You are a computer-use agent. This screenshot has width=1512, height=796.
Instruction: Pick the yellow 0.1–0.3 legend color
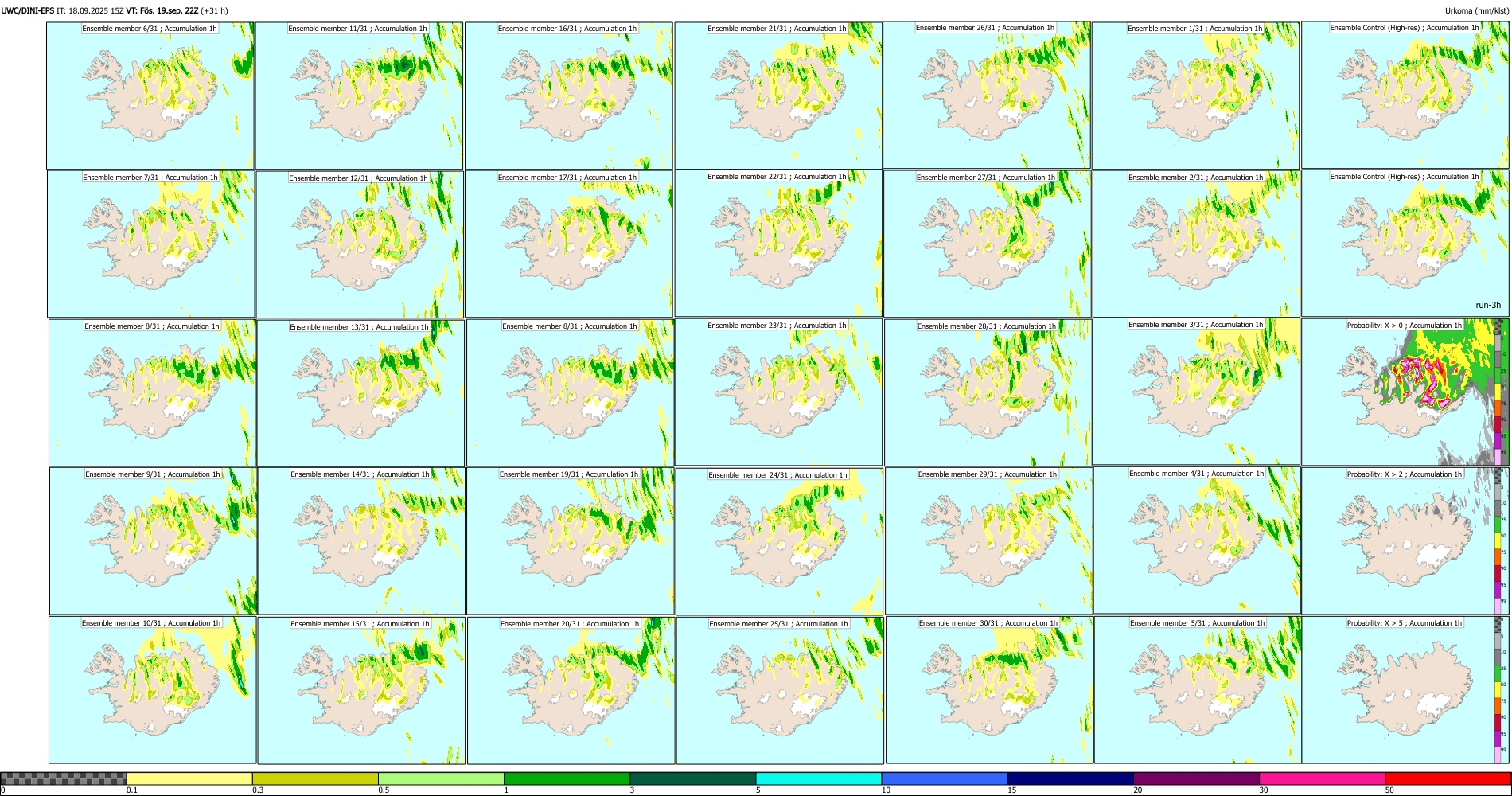tap(189, 778)
